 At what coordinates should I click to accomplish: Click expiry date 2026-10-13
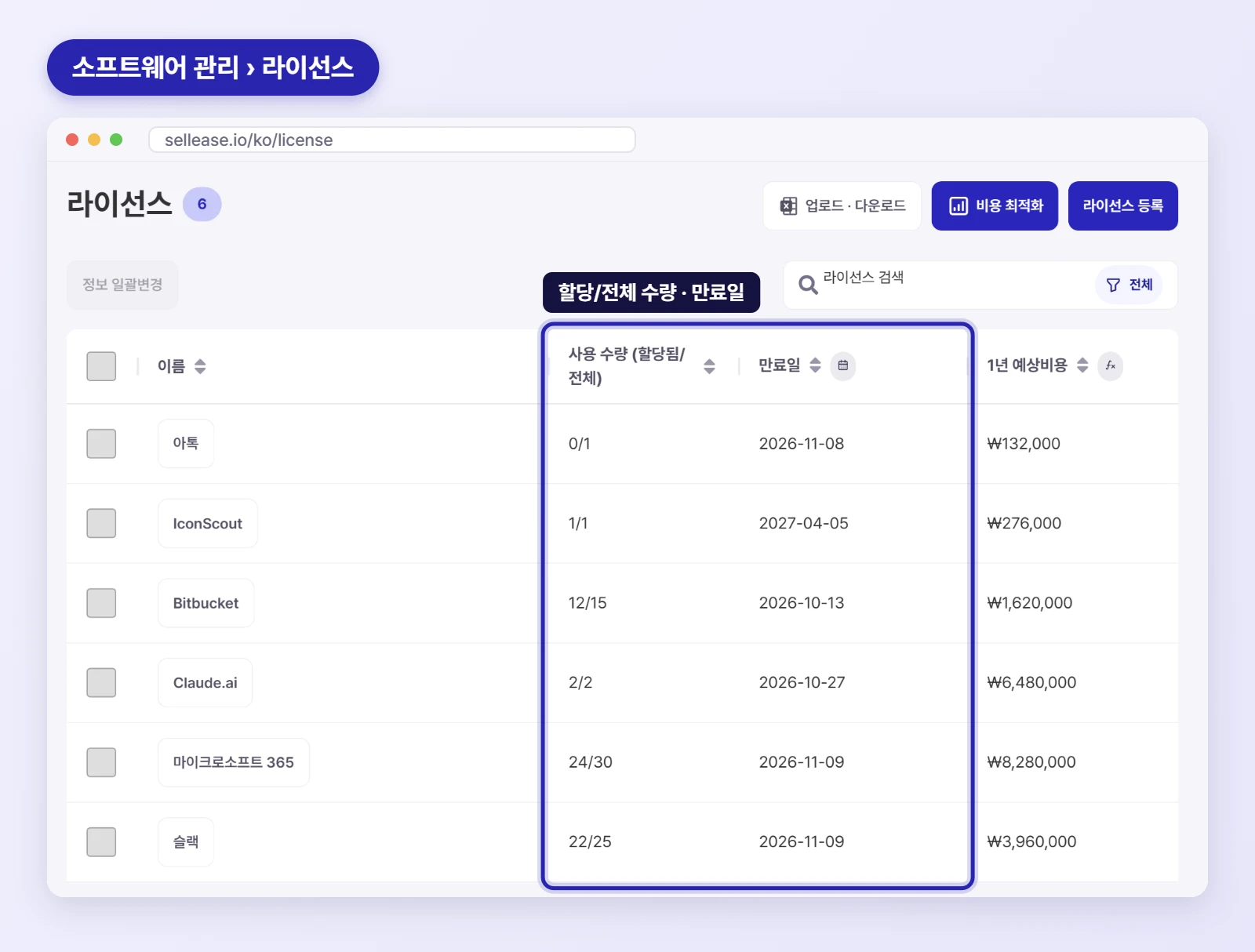(802, 603)
